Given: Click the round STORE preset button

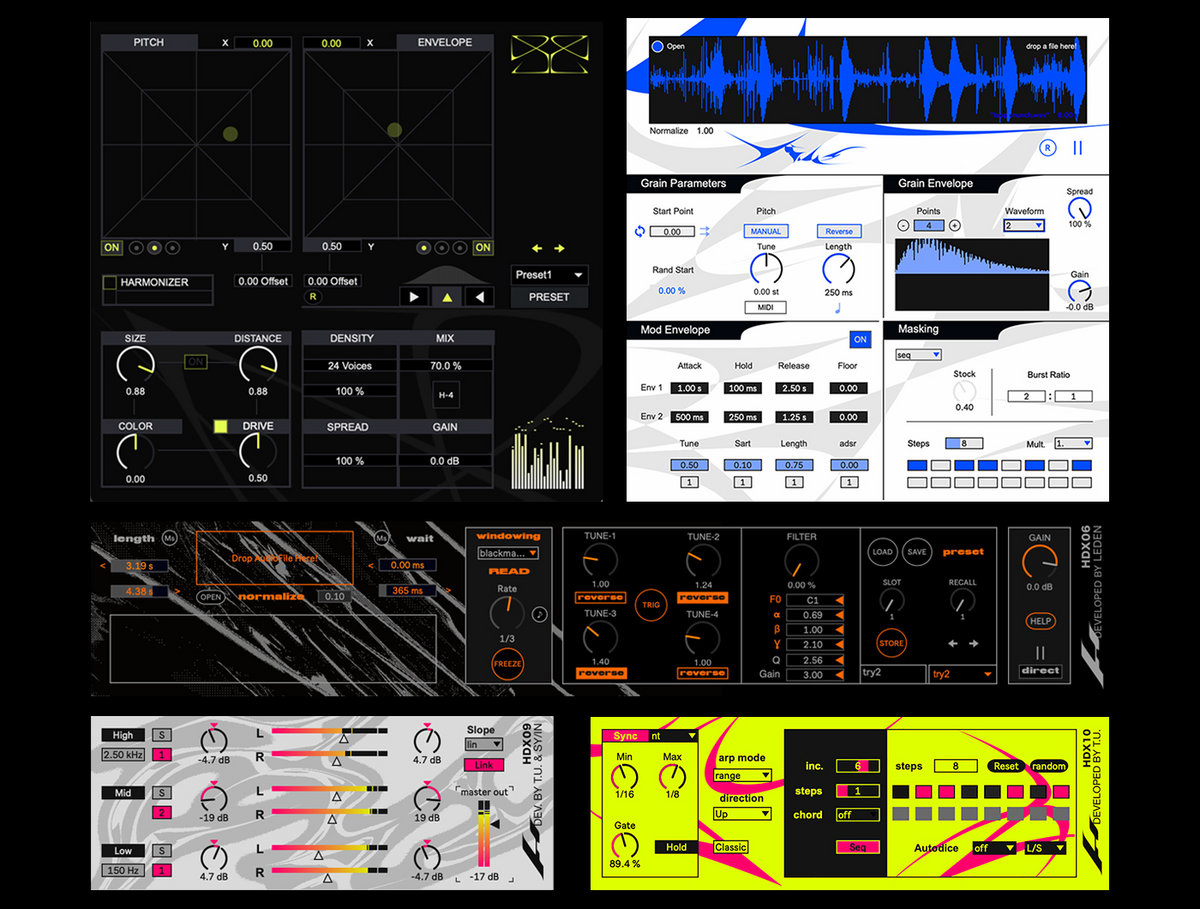Looking at the screenshot, I should point(891,643).
